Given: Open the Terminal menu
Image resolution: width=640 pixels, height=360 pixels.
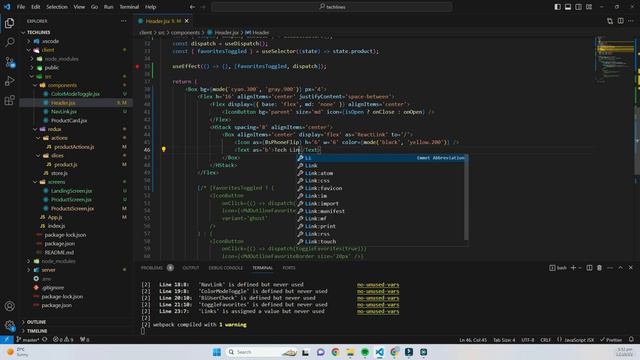Looking at the screenshot, I should pyautogui.click(x=129, y=7).
